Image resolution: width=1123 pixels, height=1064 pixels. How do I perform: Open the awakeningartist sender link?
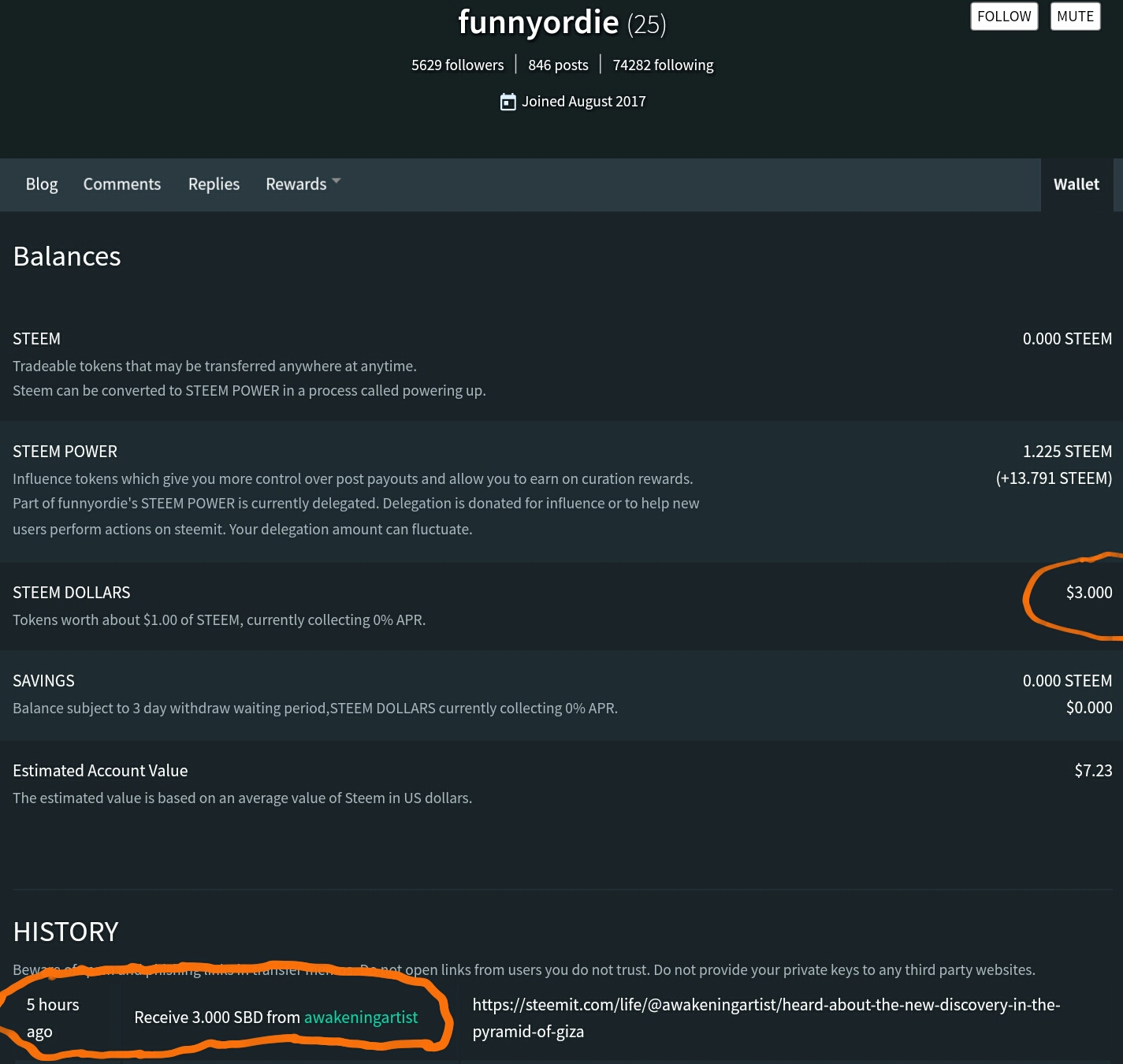pos(361,1017)
